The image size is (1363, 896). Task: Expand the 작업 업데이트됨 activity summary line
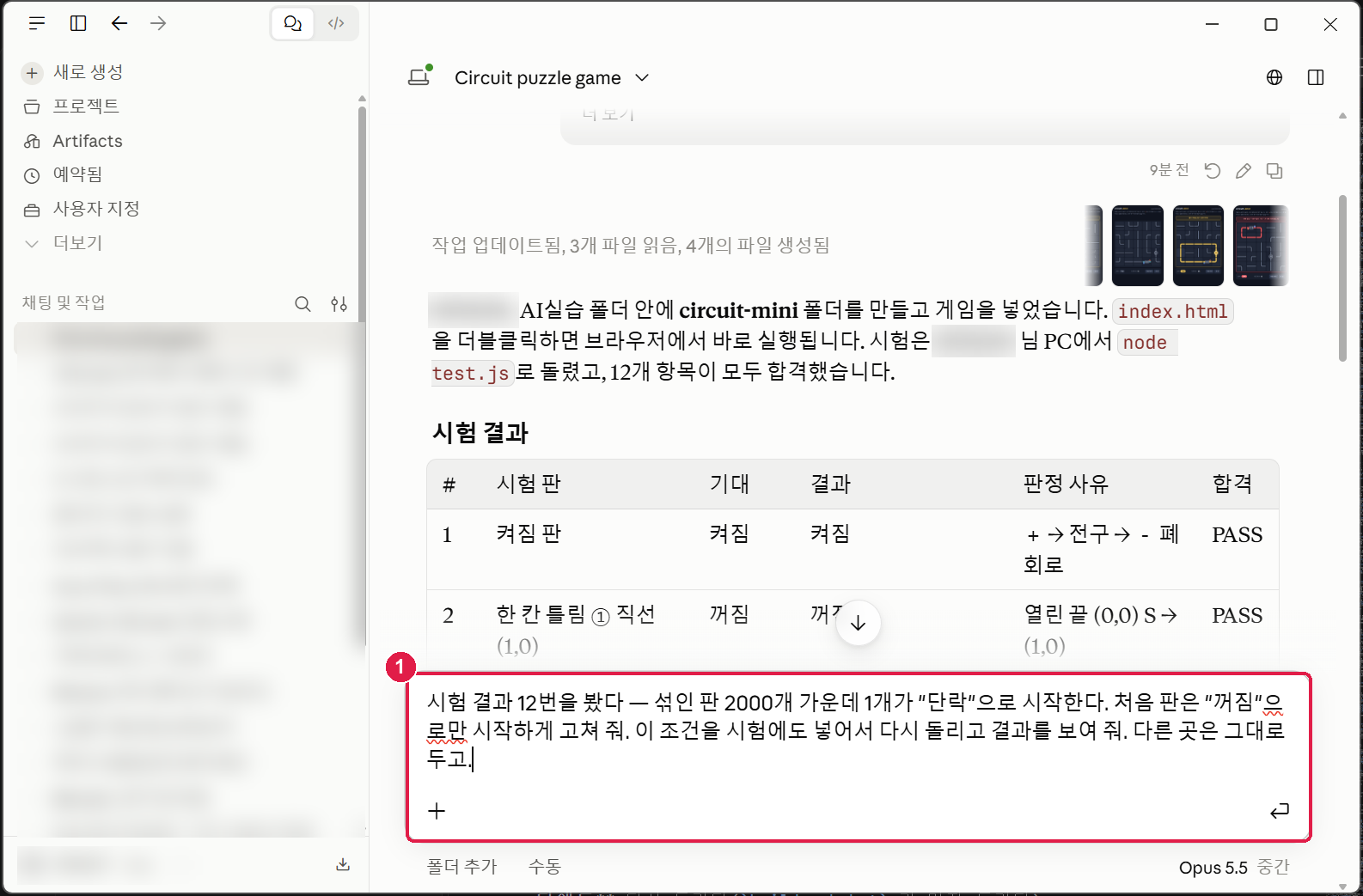pos(630,246)
